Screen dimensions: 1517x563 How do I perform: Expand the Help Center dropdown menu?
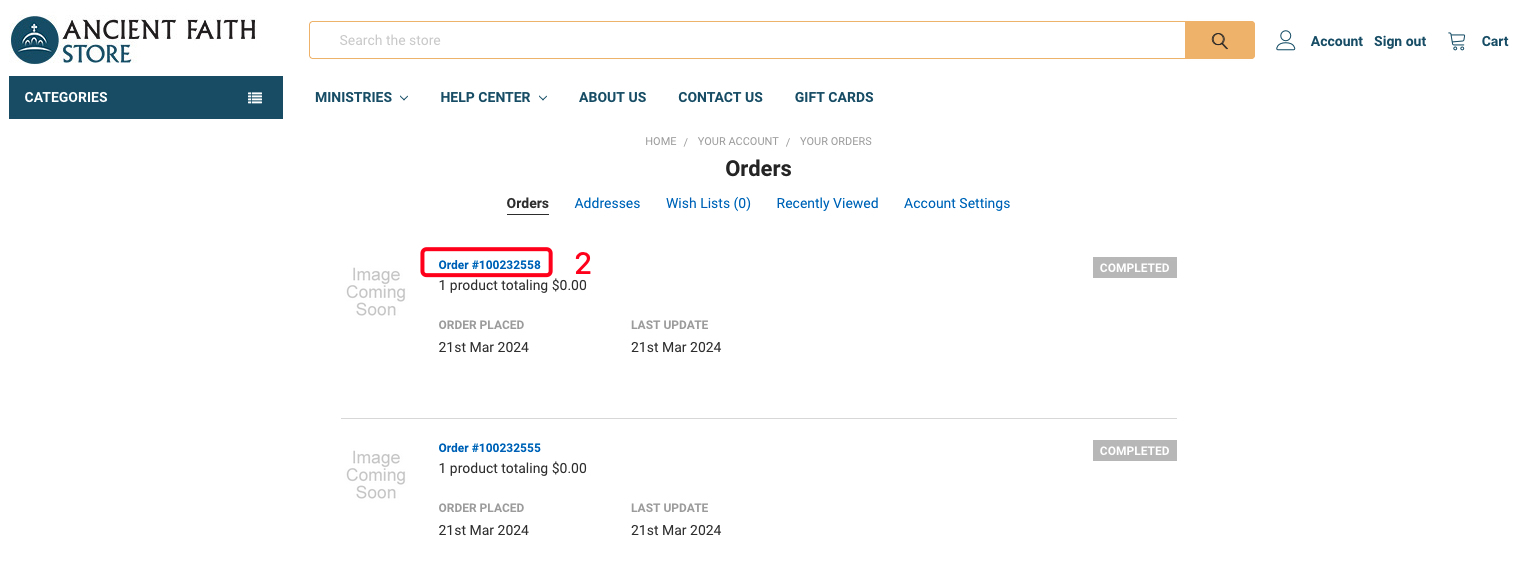[x=493, y=97]
